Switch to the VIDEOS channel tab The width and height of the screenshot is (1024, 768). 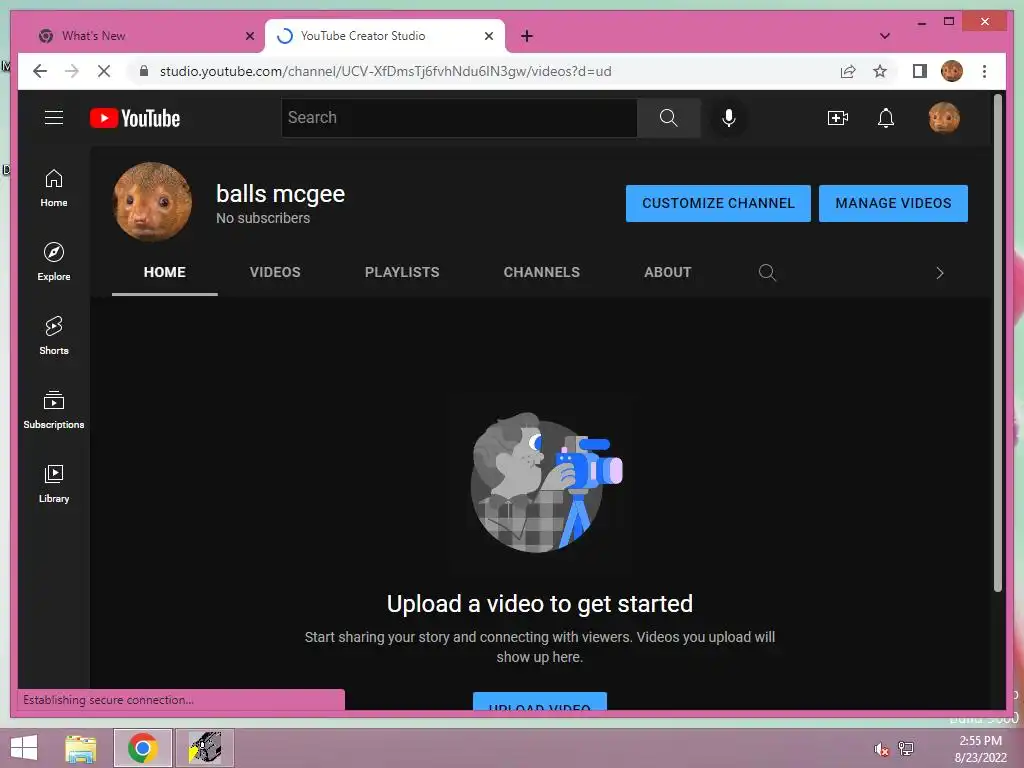[x=275, y=272]
